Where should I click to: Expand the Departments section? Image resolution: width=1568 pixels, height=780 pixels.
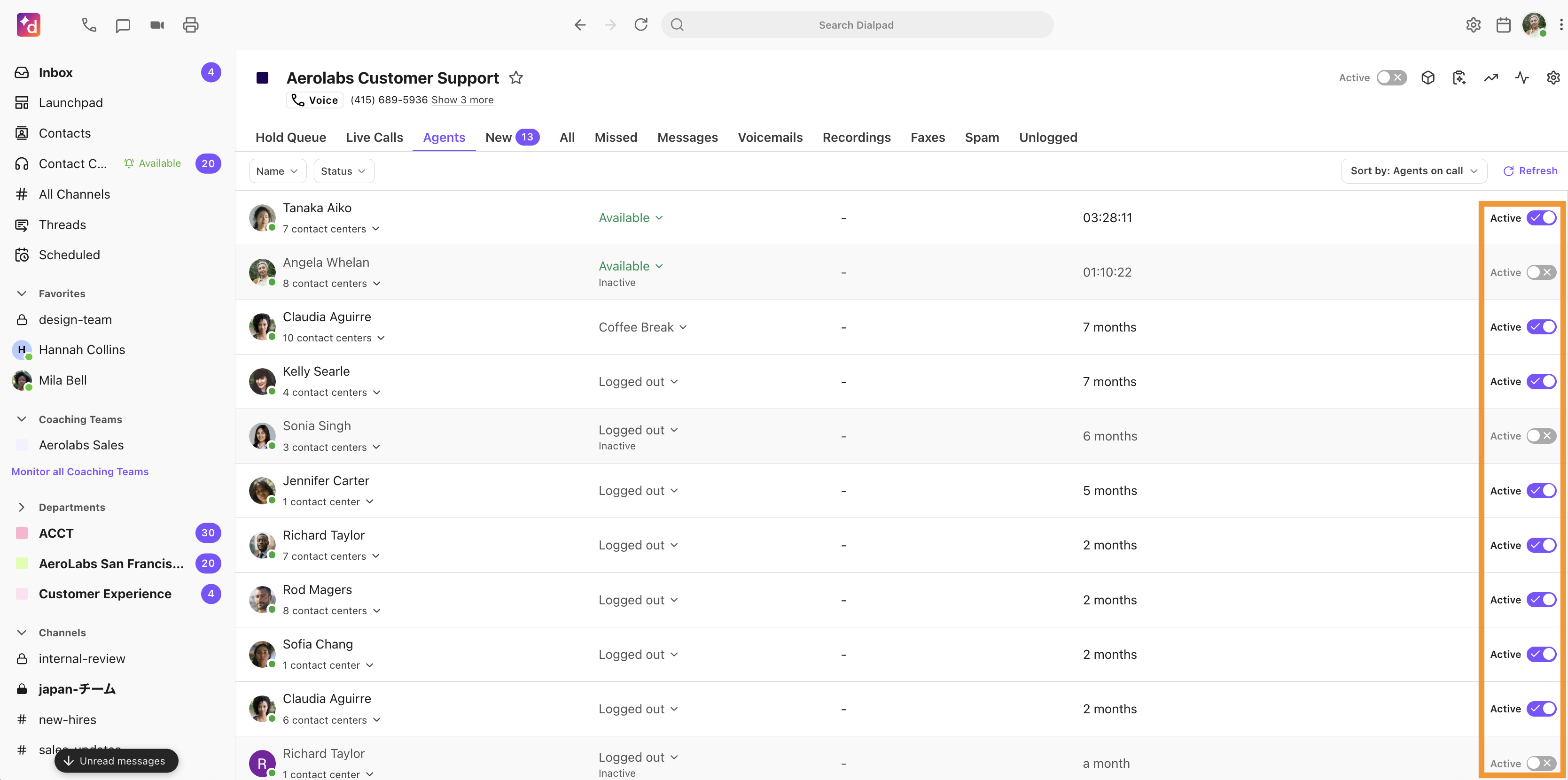point(22,508)
